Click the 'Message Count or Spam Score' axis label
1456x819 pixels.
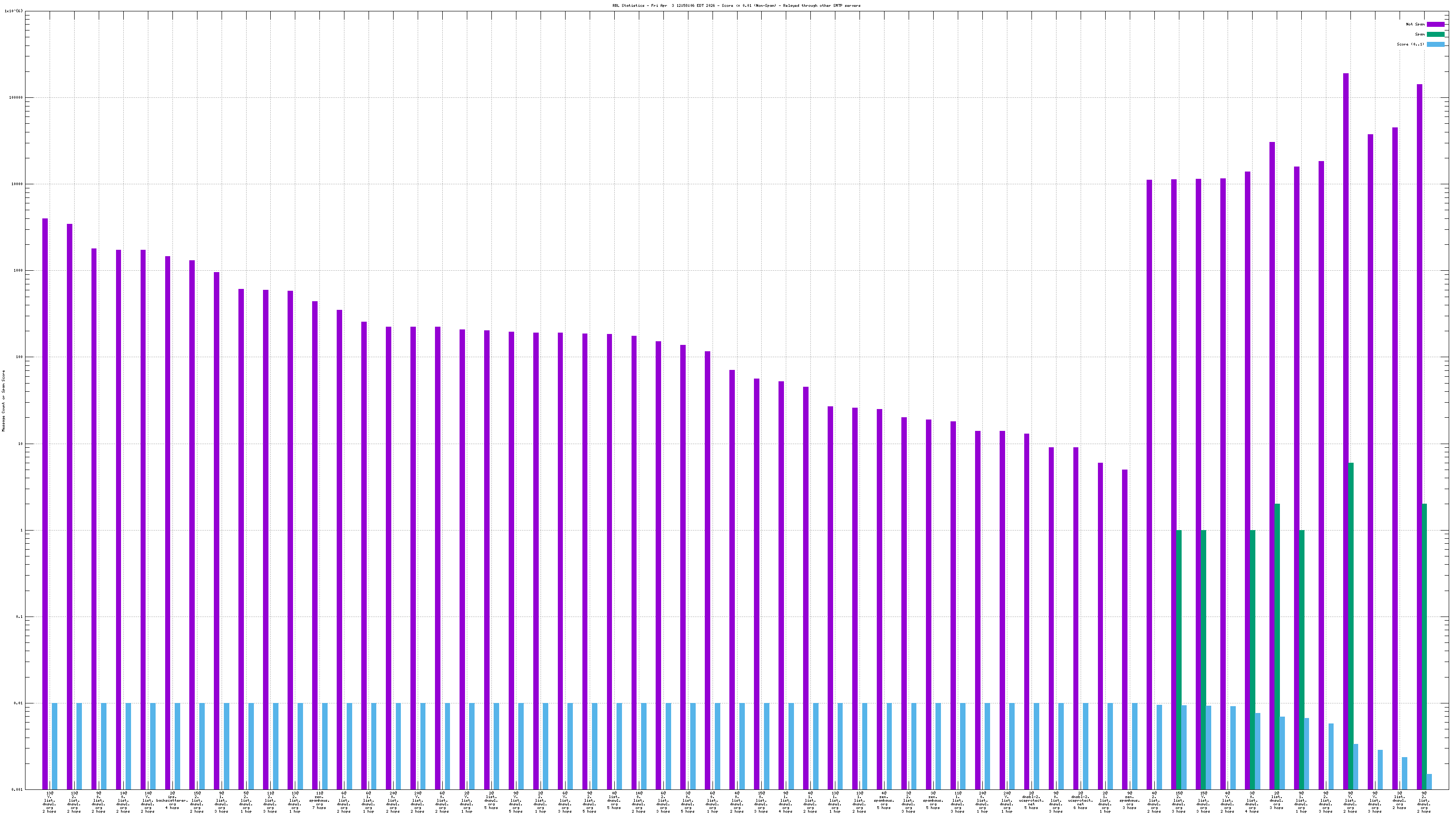coord(3,401)
